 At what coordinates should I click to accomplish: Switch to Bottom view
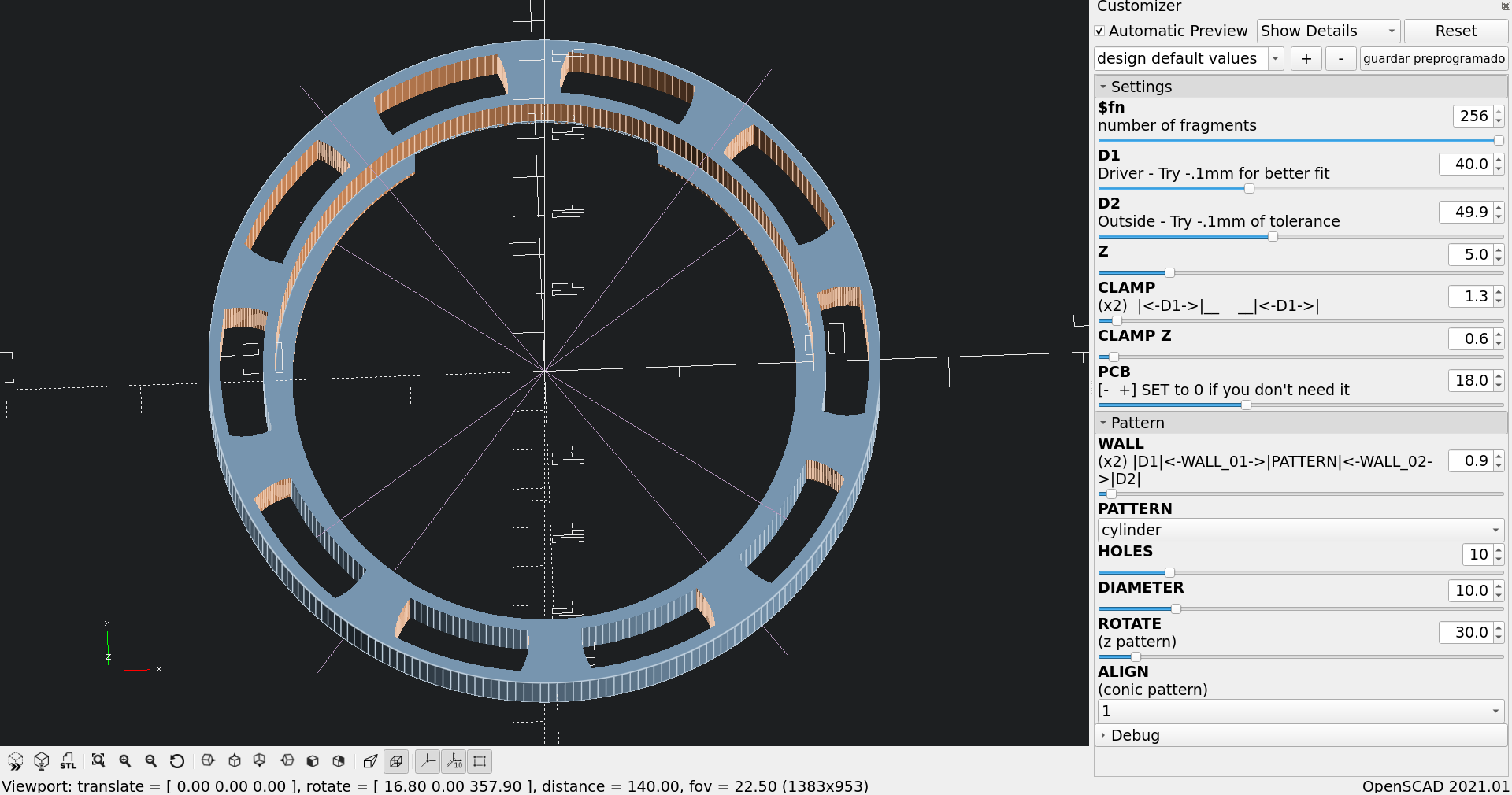pos(260,761)
